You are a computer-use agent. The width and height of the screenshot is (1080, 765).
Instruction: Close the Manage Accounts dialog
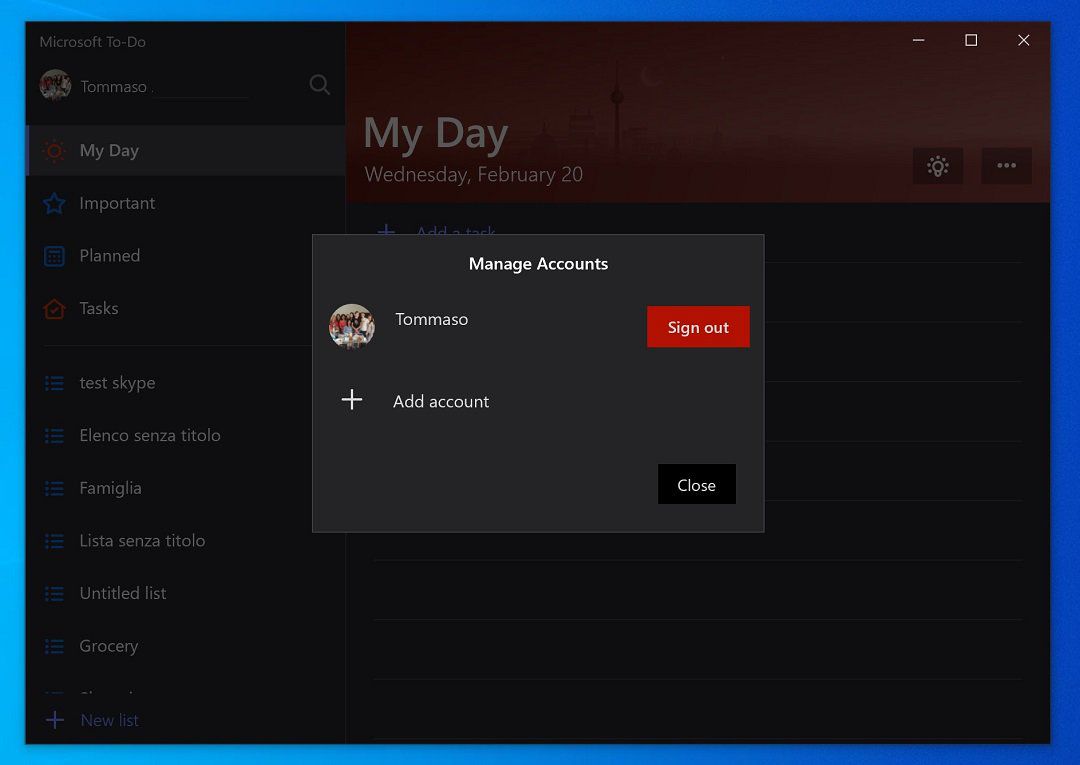696,485
